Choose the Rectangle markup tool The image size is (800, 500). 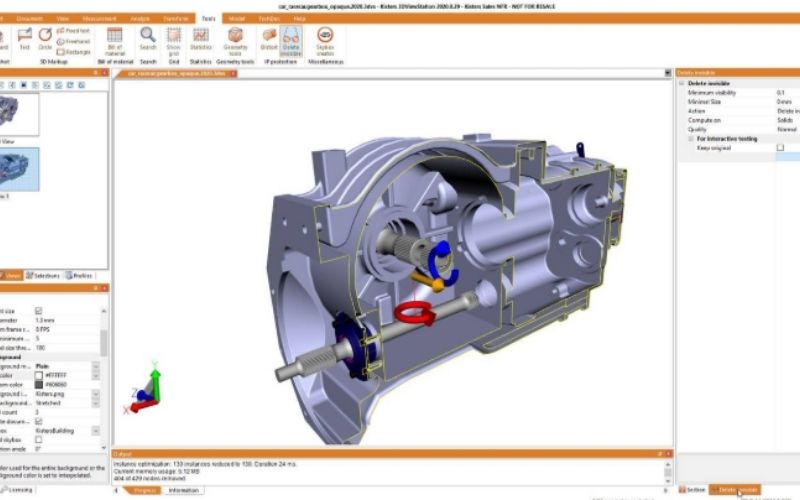point(73,52)
